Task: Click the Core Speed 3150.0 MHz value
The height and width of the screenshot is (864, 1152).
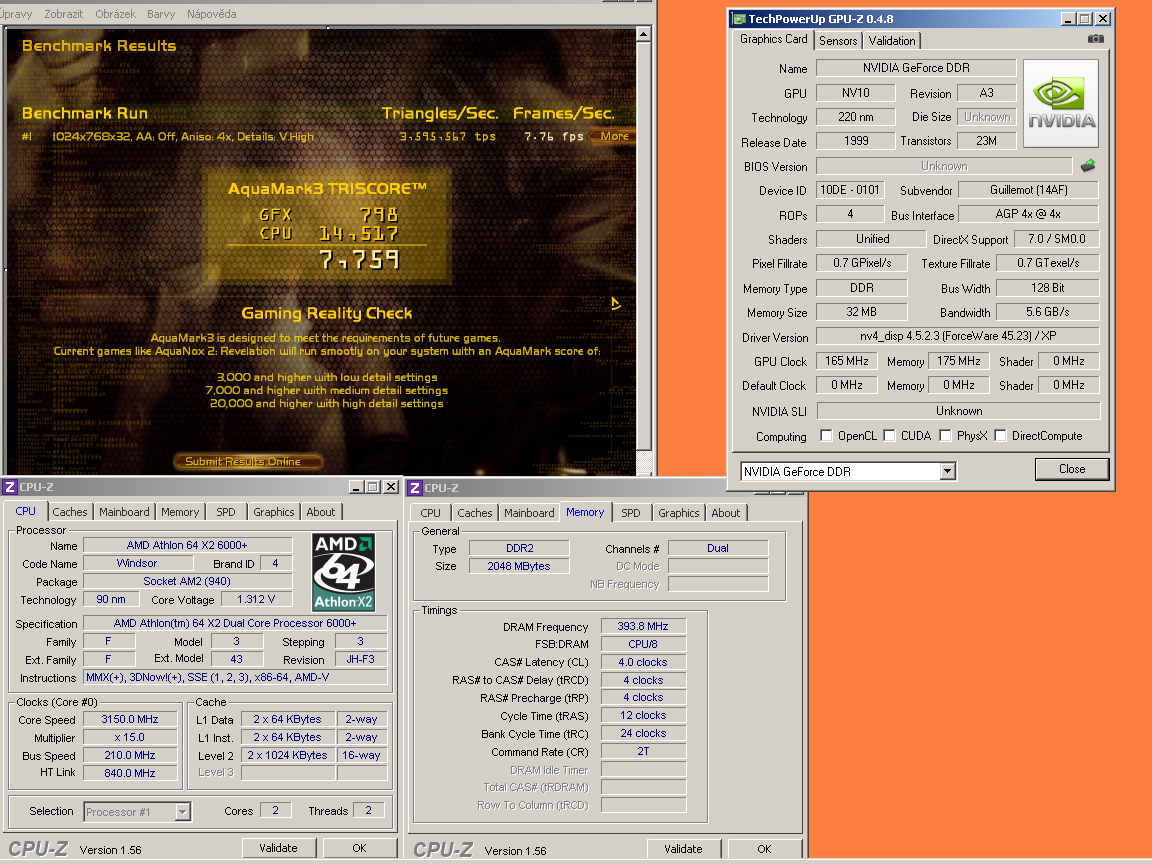Action: coord(130,719)
